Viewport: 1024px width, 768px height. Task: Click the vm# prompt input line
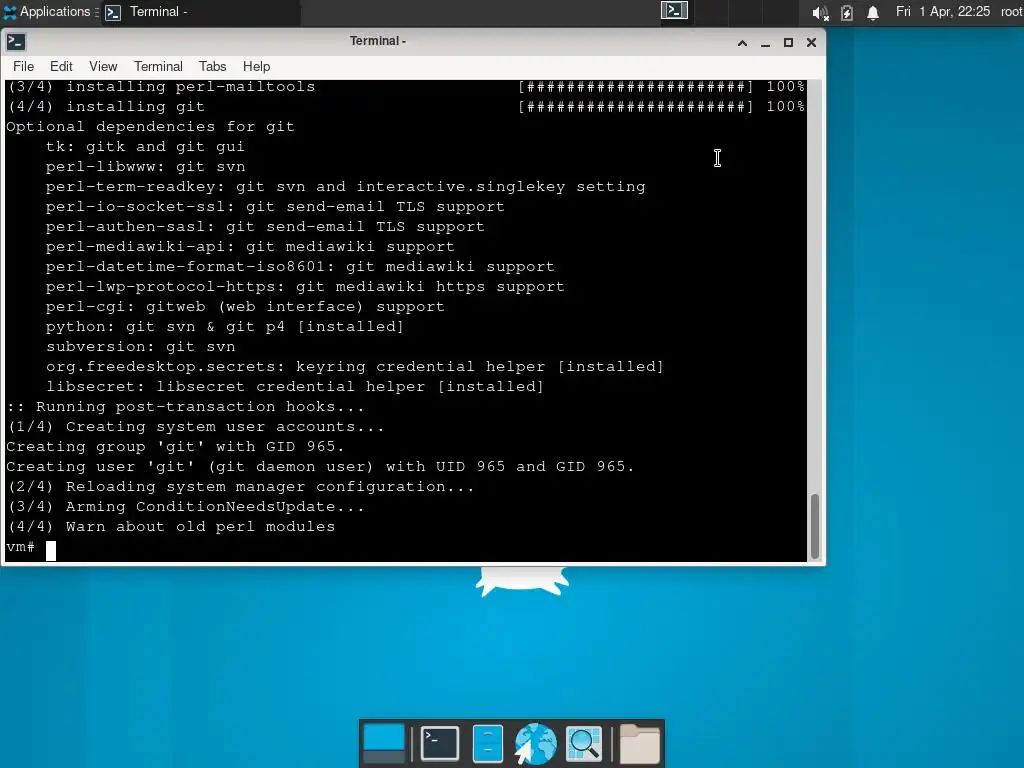(405, 549)
